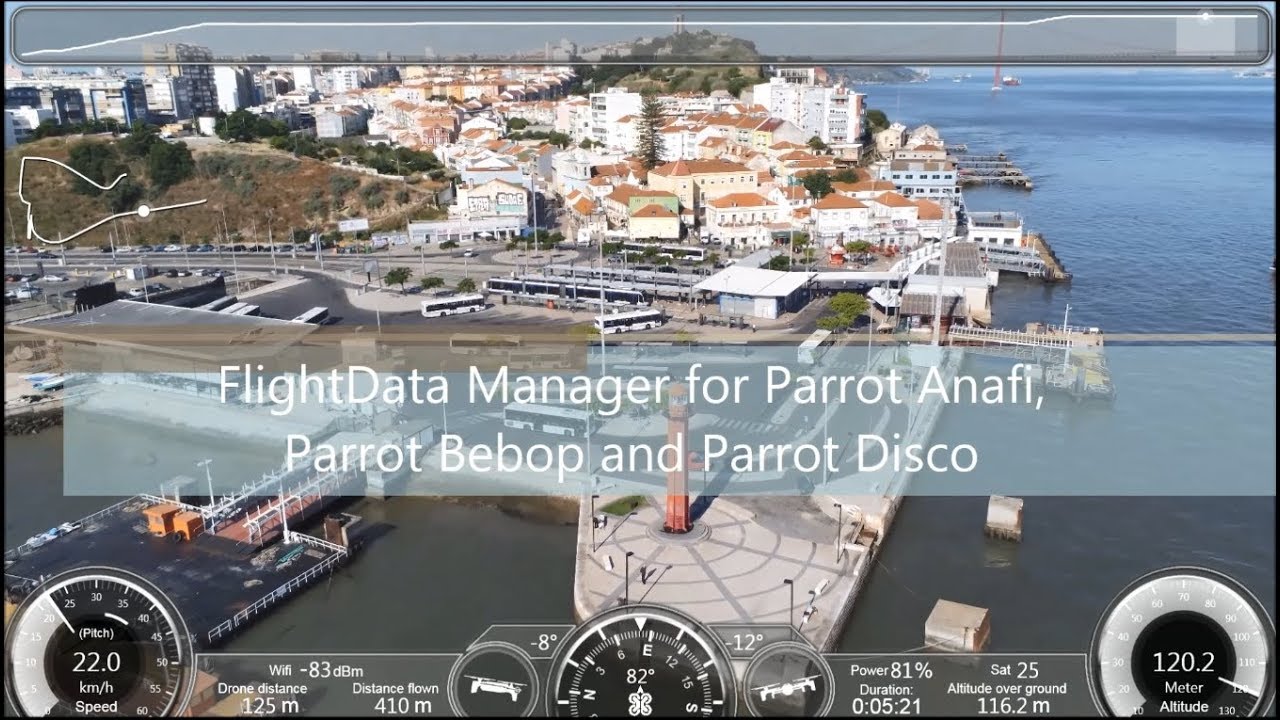Click the (Pitch) label in speed gauge
The width and height of the screenshot is (1280, 720).
96,633
